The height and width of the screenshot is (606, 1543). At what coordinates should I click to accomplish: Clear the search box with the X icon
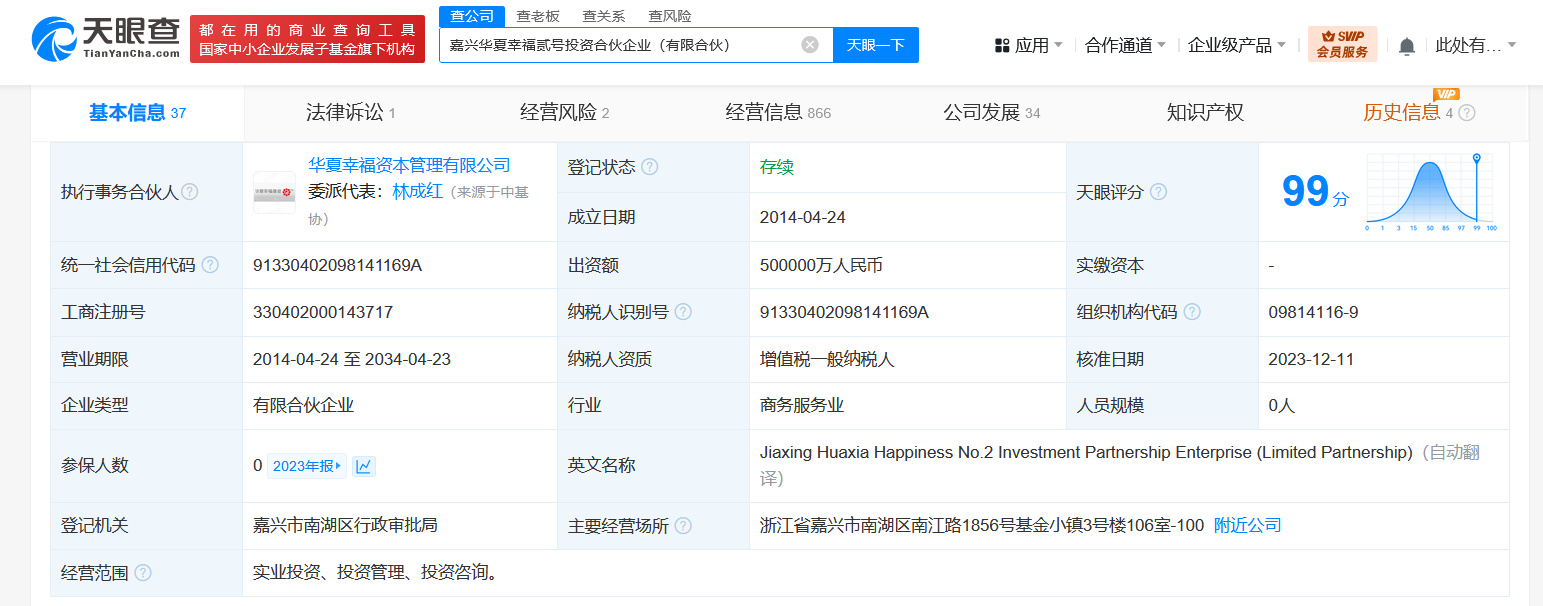(809, 45)
